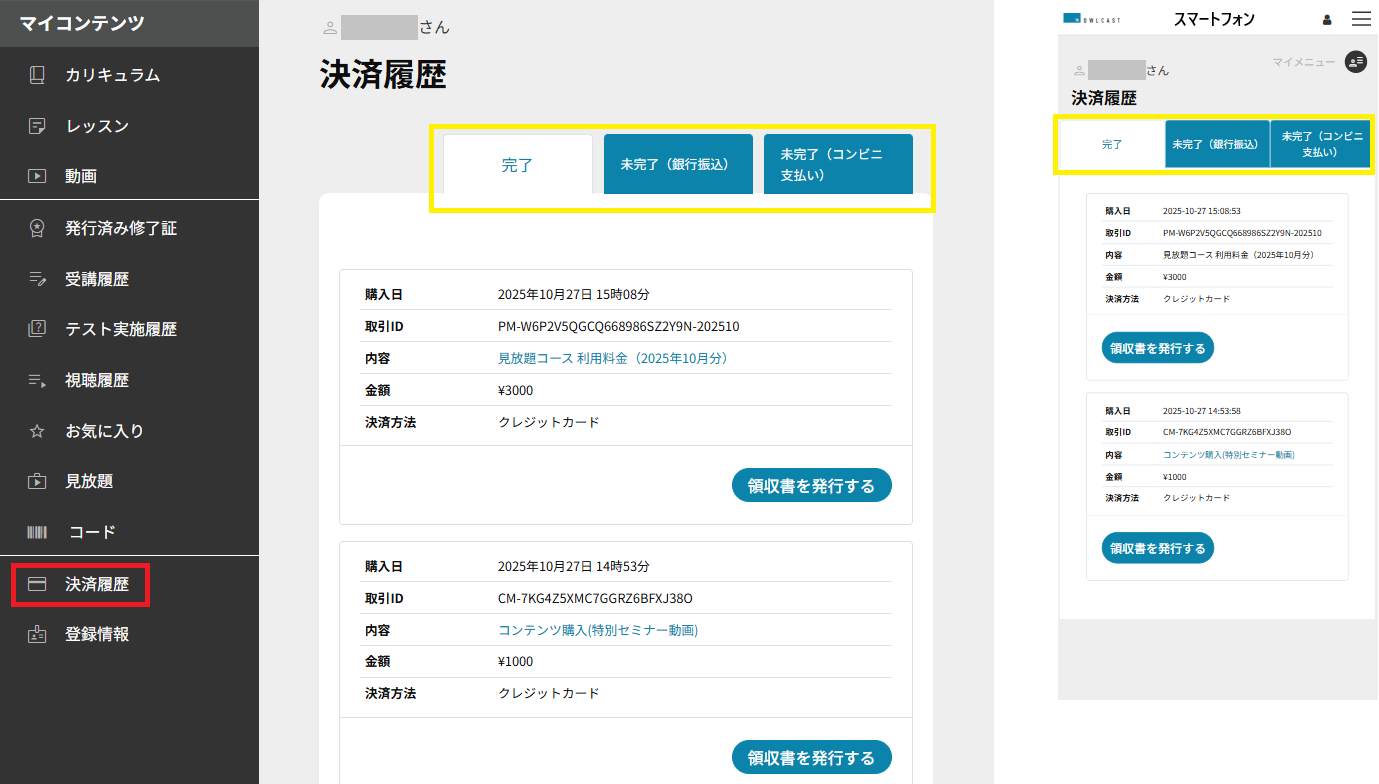Issue receipt for the ¥3000 payment

(x=811, y=485)
